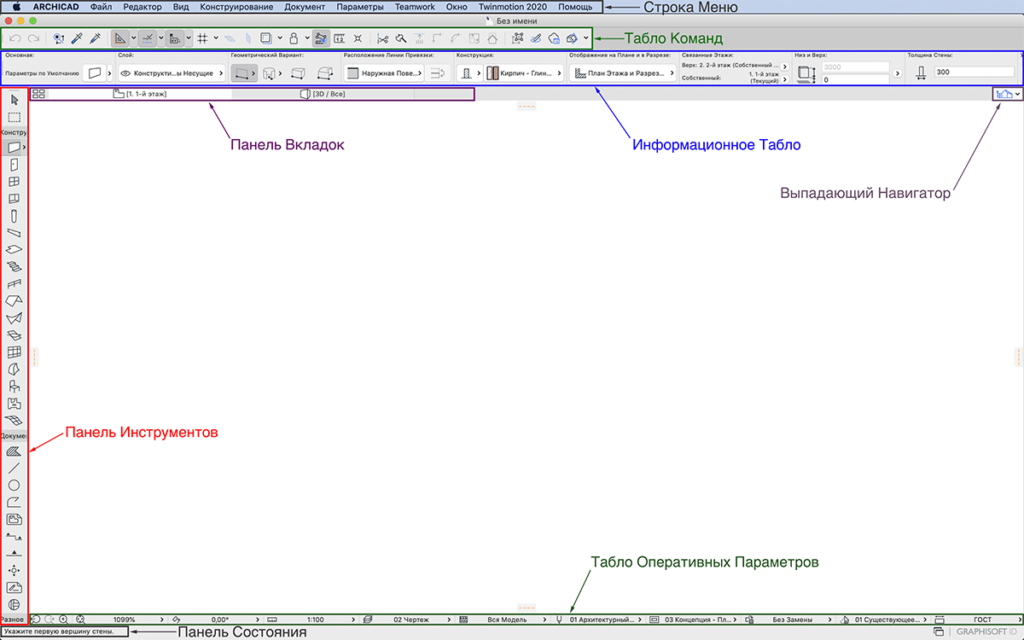Select the Column tool in the toolbox
This screenshot has height=640, width=1024.
[x=14, y=215]
